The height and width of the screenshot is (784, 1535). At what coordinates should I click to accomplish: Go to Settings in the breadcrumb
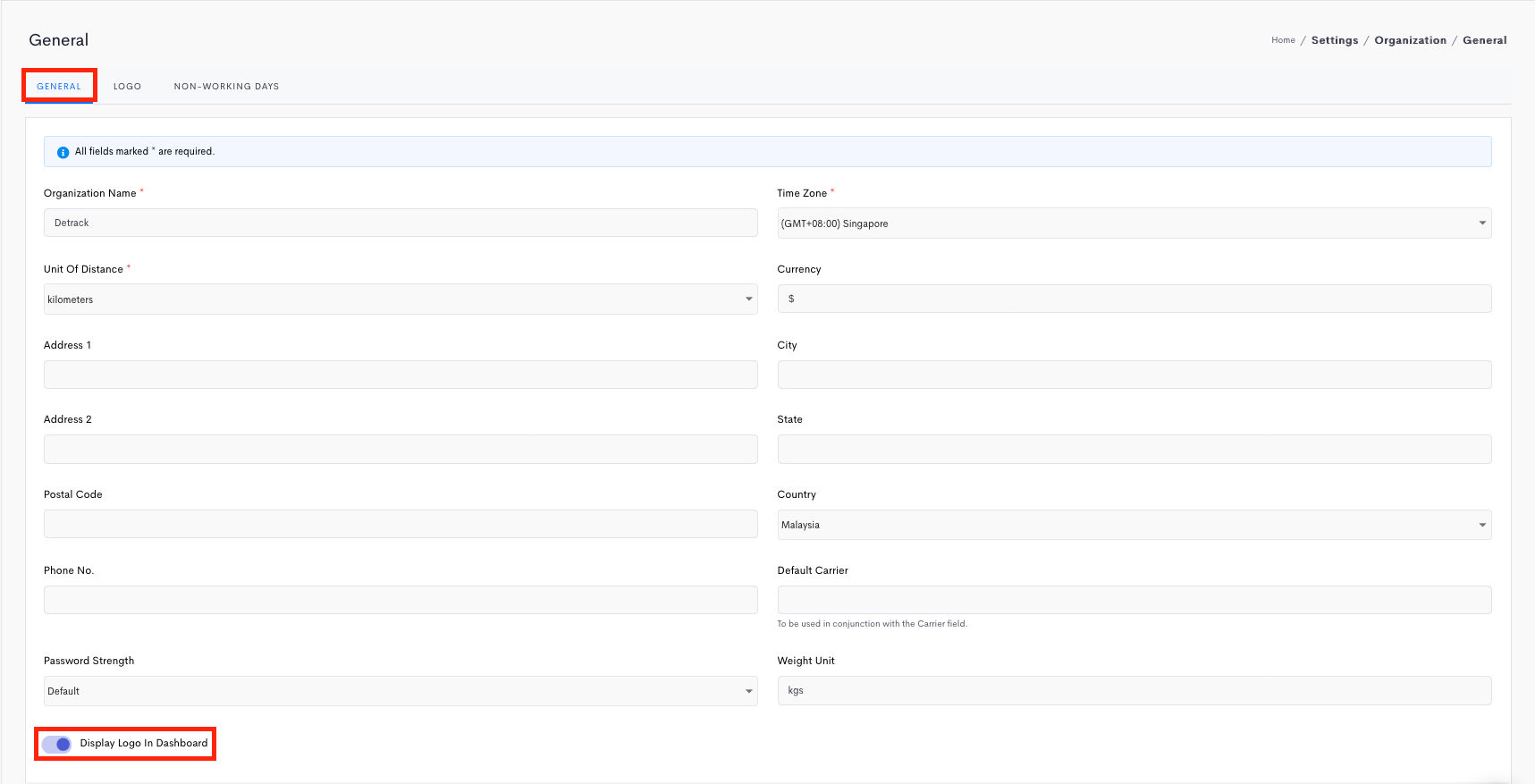click(x=1335, y=40)
